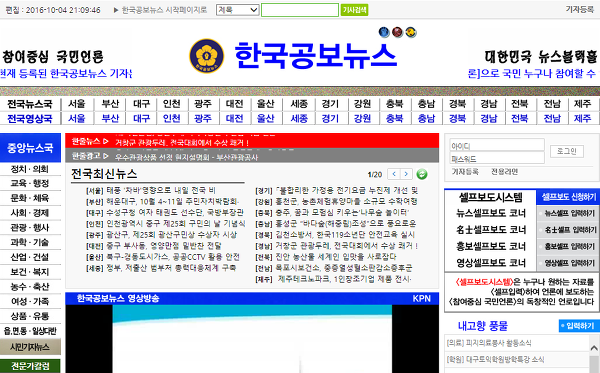The height and width of the screenshot is (373, 600).
Task: Open 정치·의회 category in sidebar
Action: tap(30, 169)
